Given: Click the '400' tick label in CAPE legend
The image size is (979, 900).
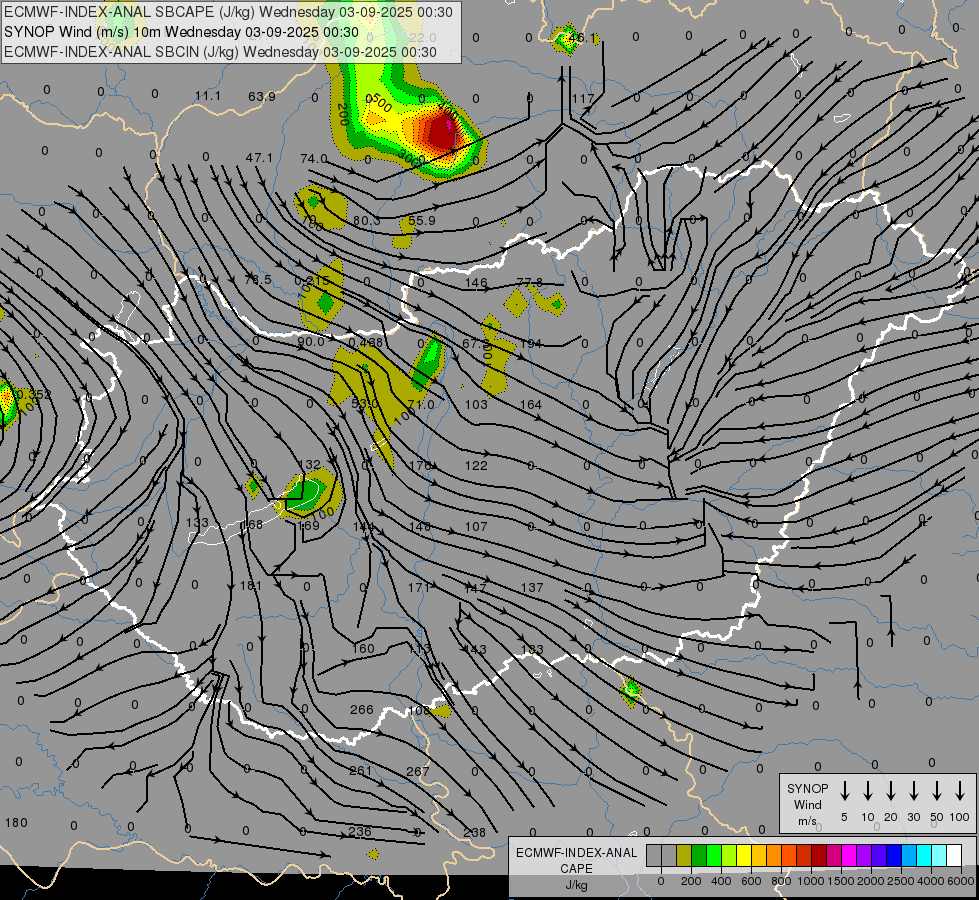Looking at the screenshot, I should (721, 881).
